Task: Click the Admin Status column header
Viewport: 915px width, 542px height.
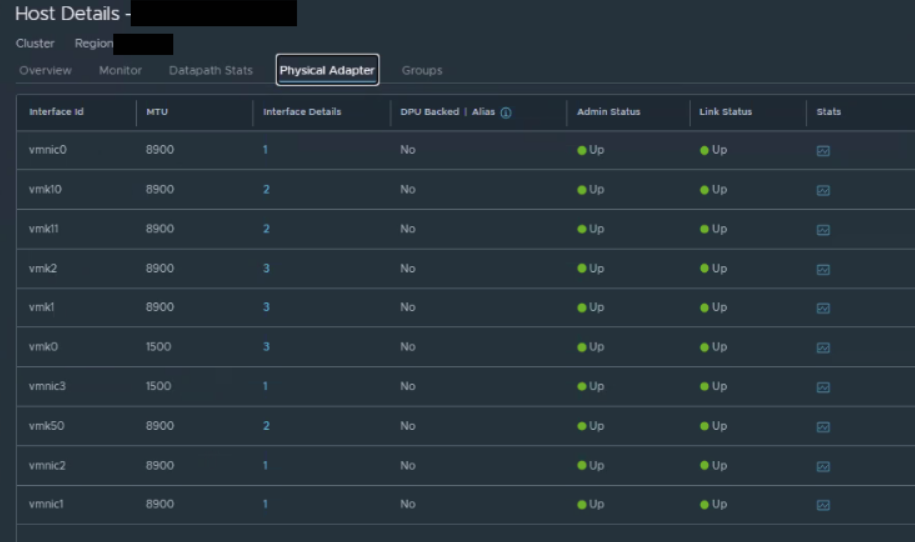Action: [x=608, y=111]
